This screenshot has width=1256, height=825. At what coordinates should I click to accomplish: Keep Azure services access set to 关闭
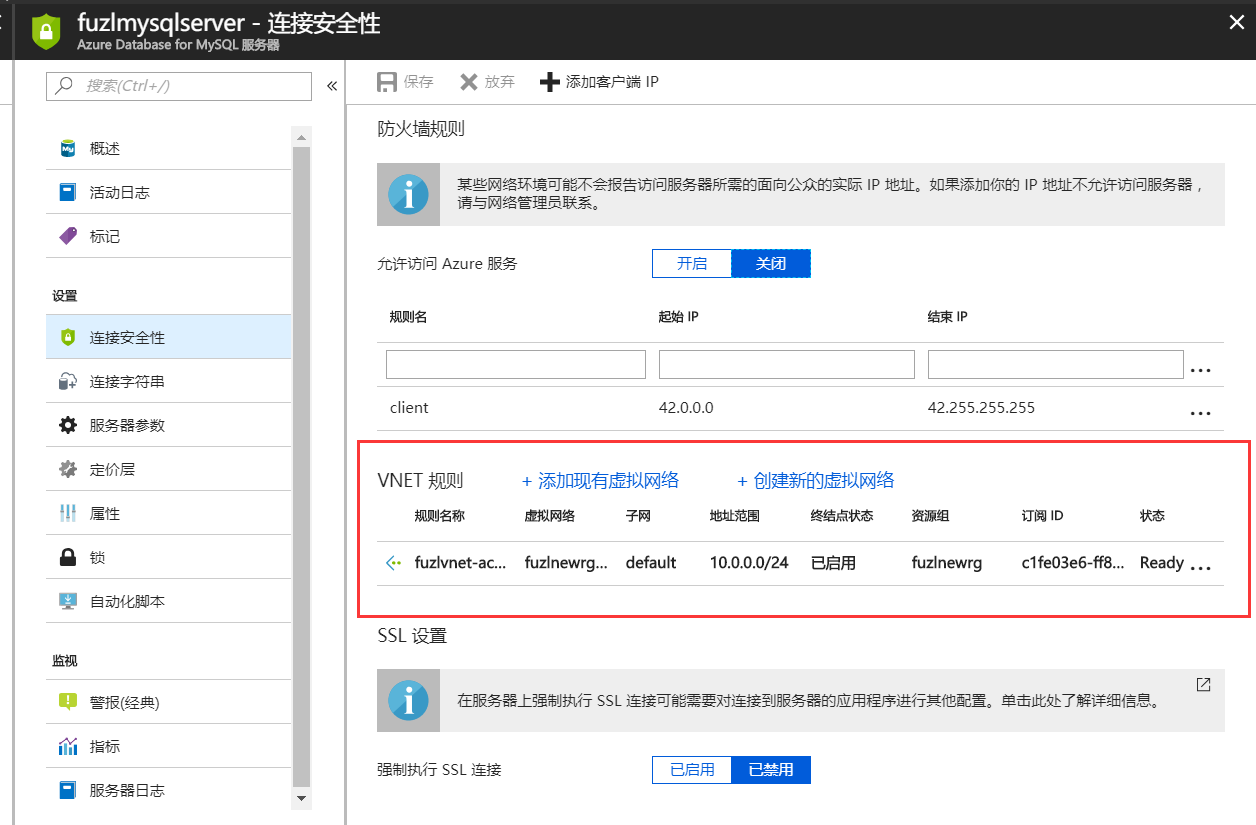click(x=770, y=263)
